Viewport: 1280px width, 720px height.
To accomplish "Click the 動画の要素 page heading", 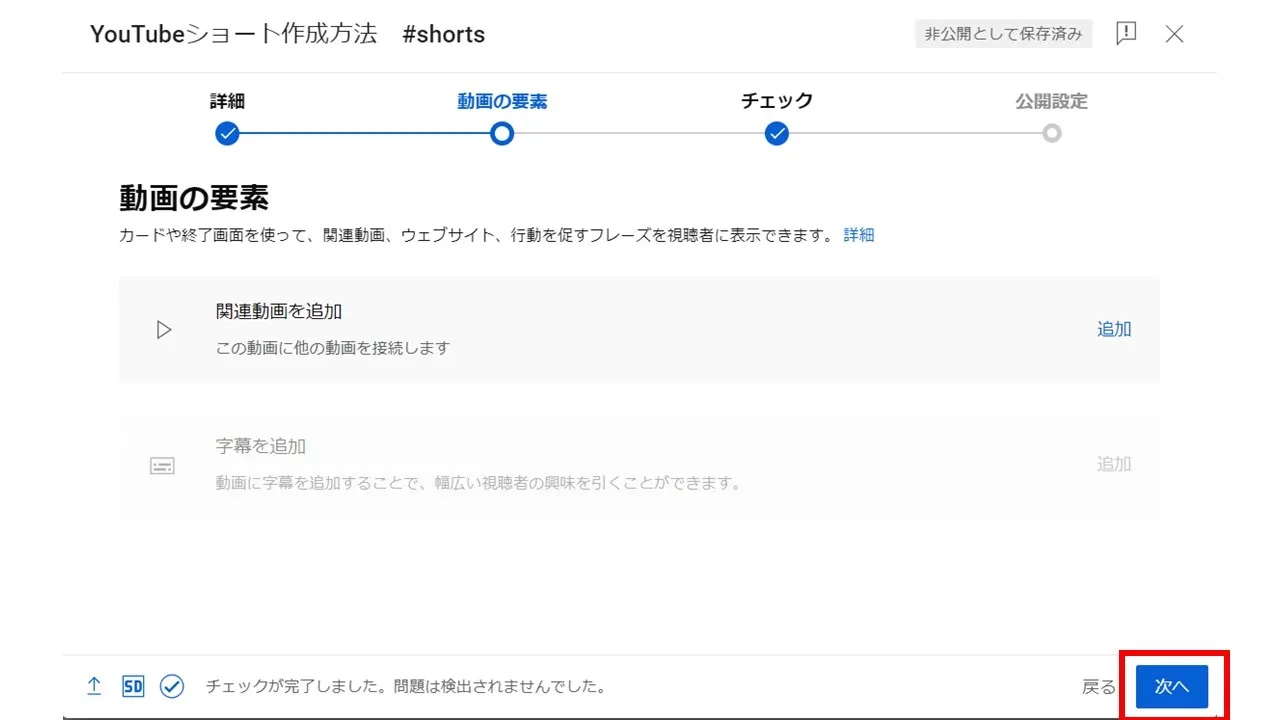I will 194,198.
